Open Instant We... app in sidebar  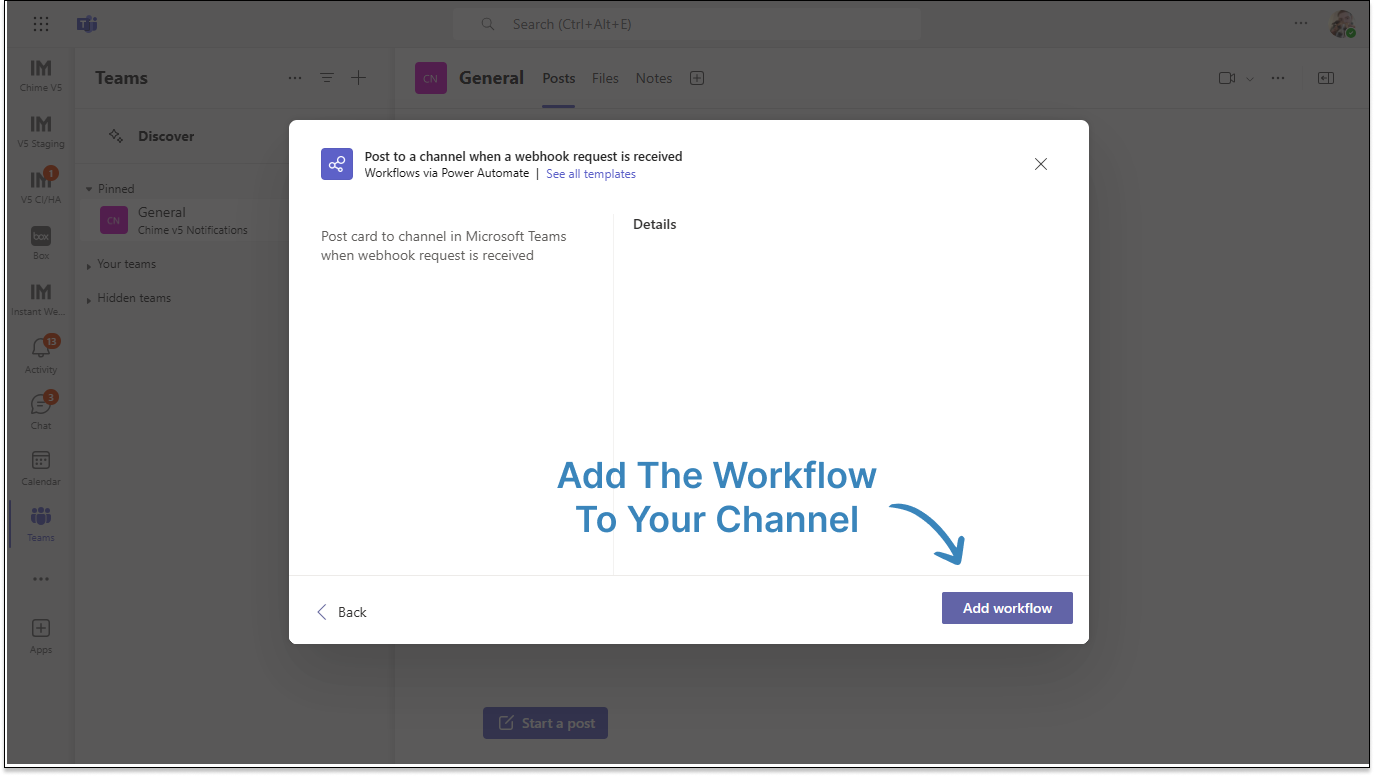(x=41, y=299)
